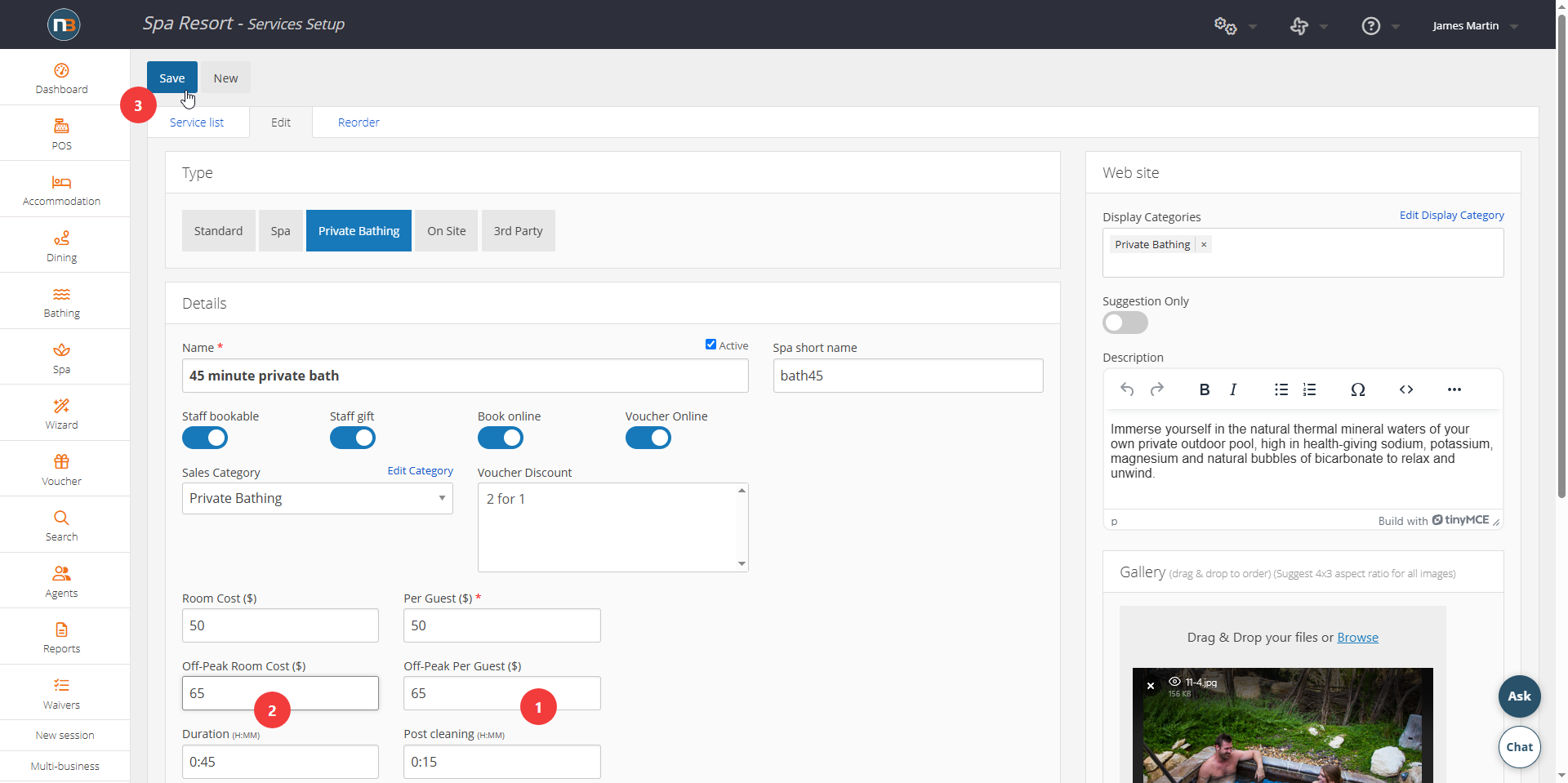1568x783 pixels.
Task: Open source code view in editor
Action: (x=1406, y=389)
